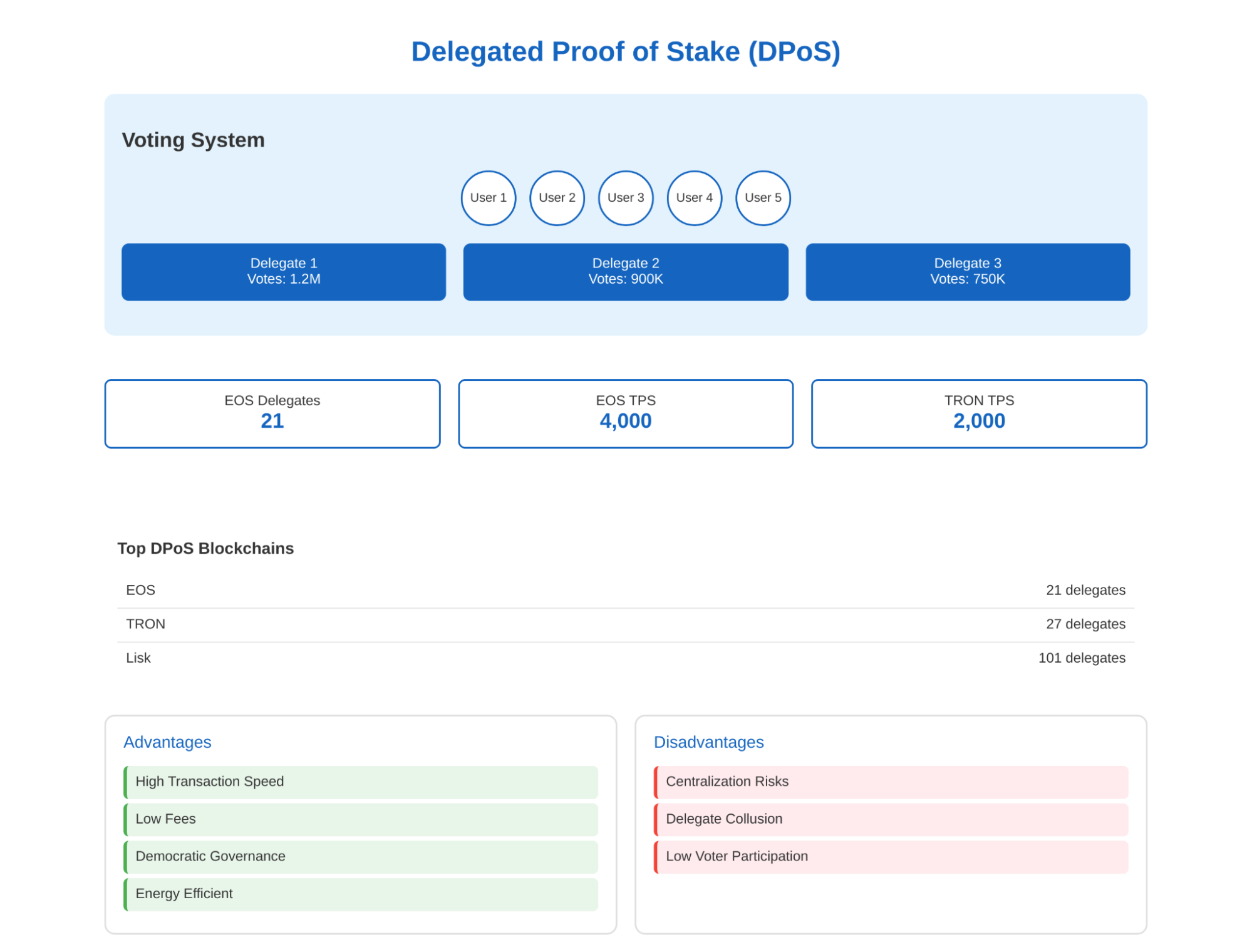This screenshot has width=1252, height=952.
Task: Select the Centralization Risks item
Action: pyautogui.click(x=891, y=782)
